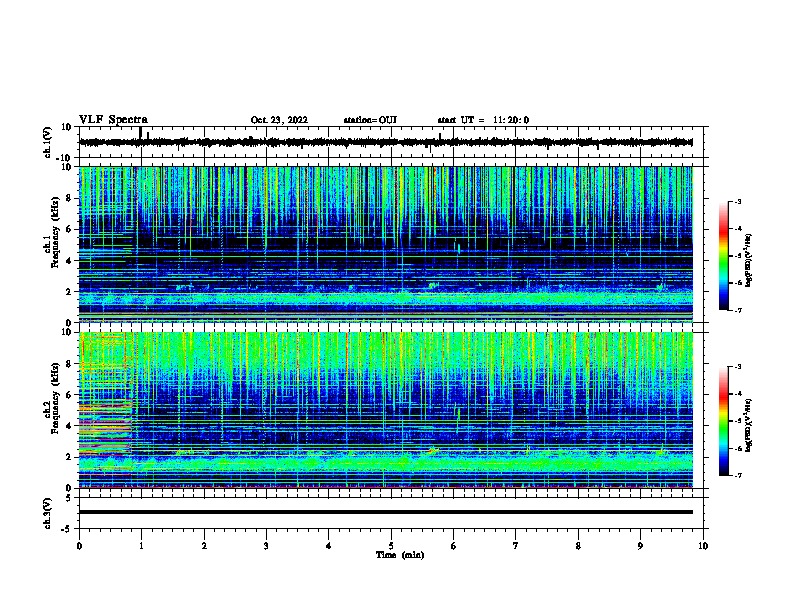Click inside the ch.2 spectrogram plot
Viewport: 792px width, 612px height.
click(386, 410)
